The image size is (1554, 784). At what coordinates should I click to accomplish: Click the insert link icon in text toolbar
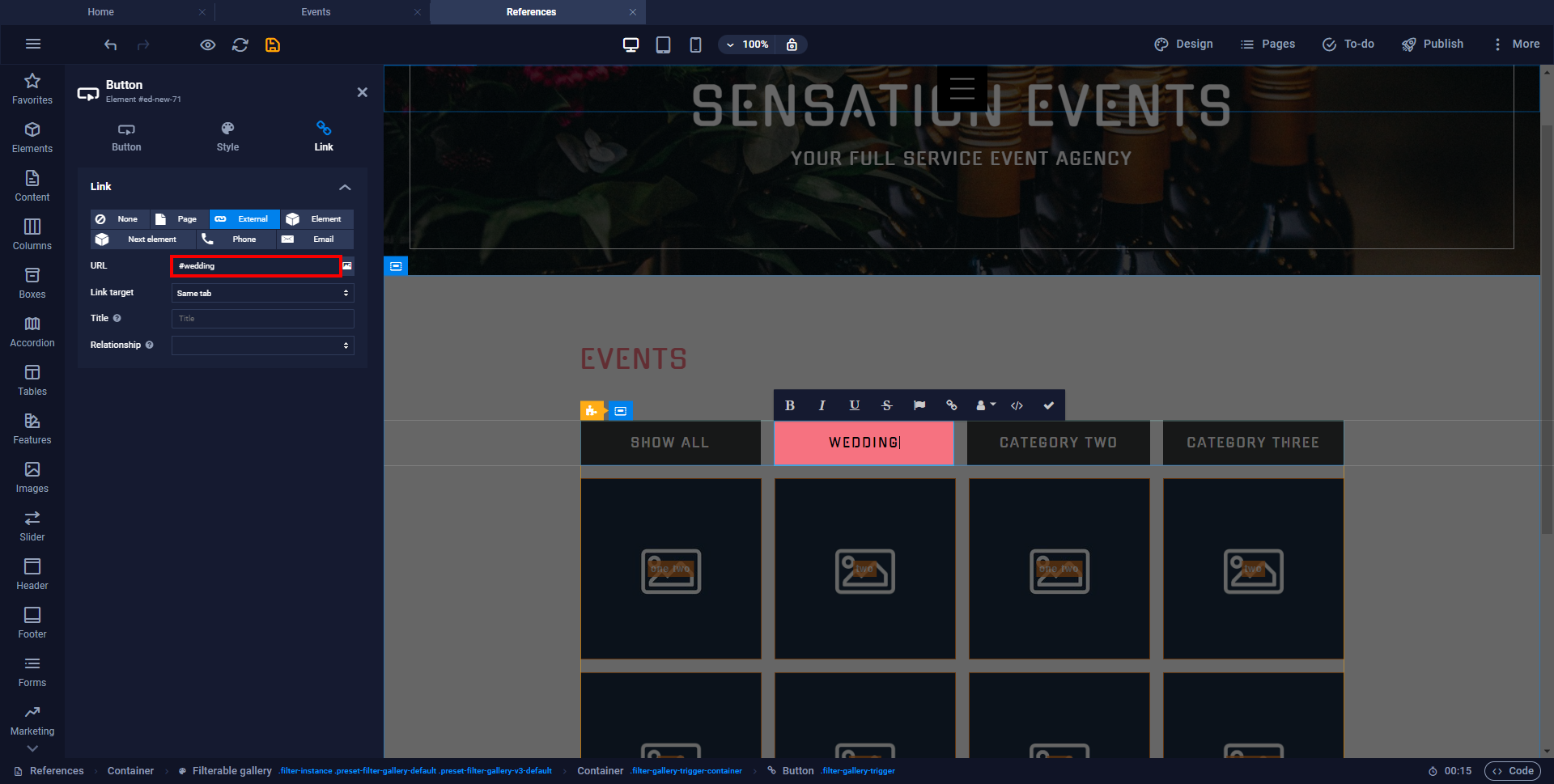click(952, 405)
